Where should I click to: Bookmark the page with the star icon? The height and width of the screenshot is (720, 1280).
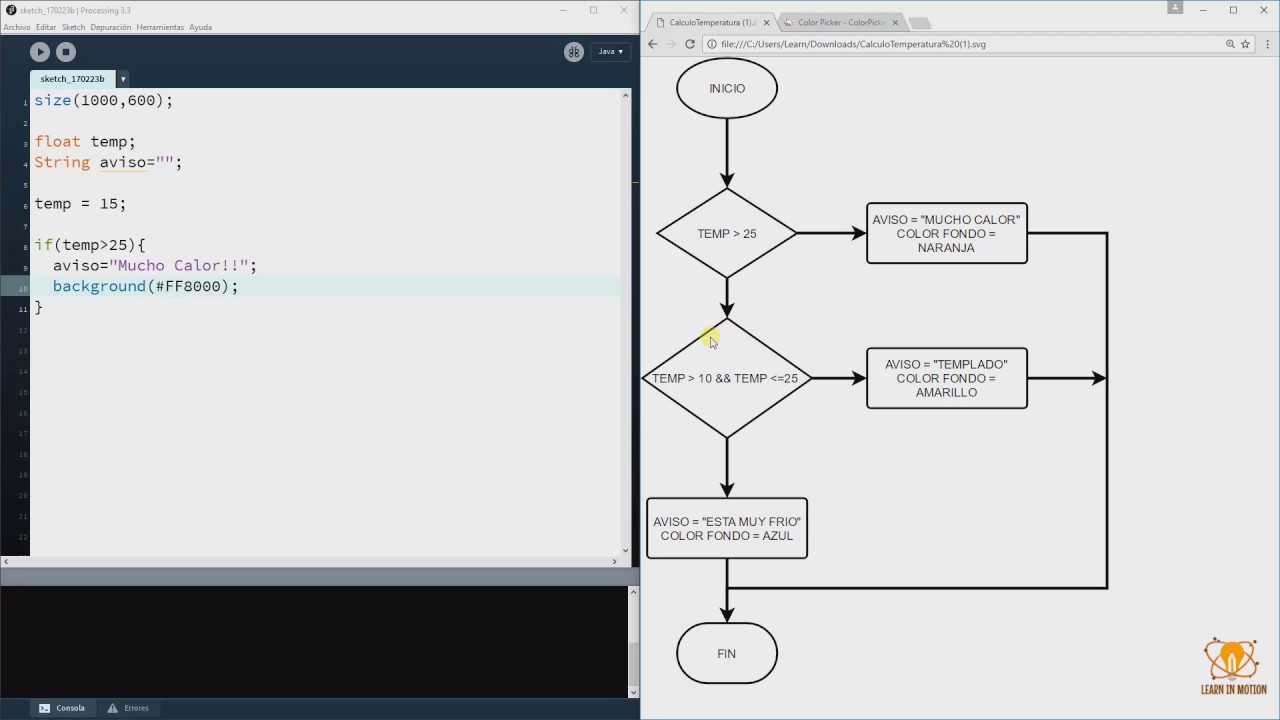tap(1246, 44)
